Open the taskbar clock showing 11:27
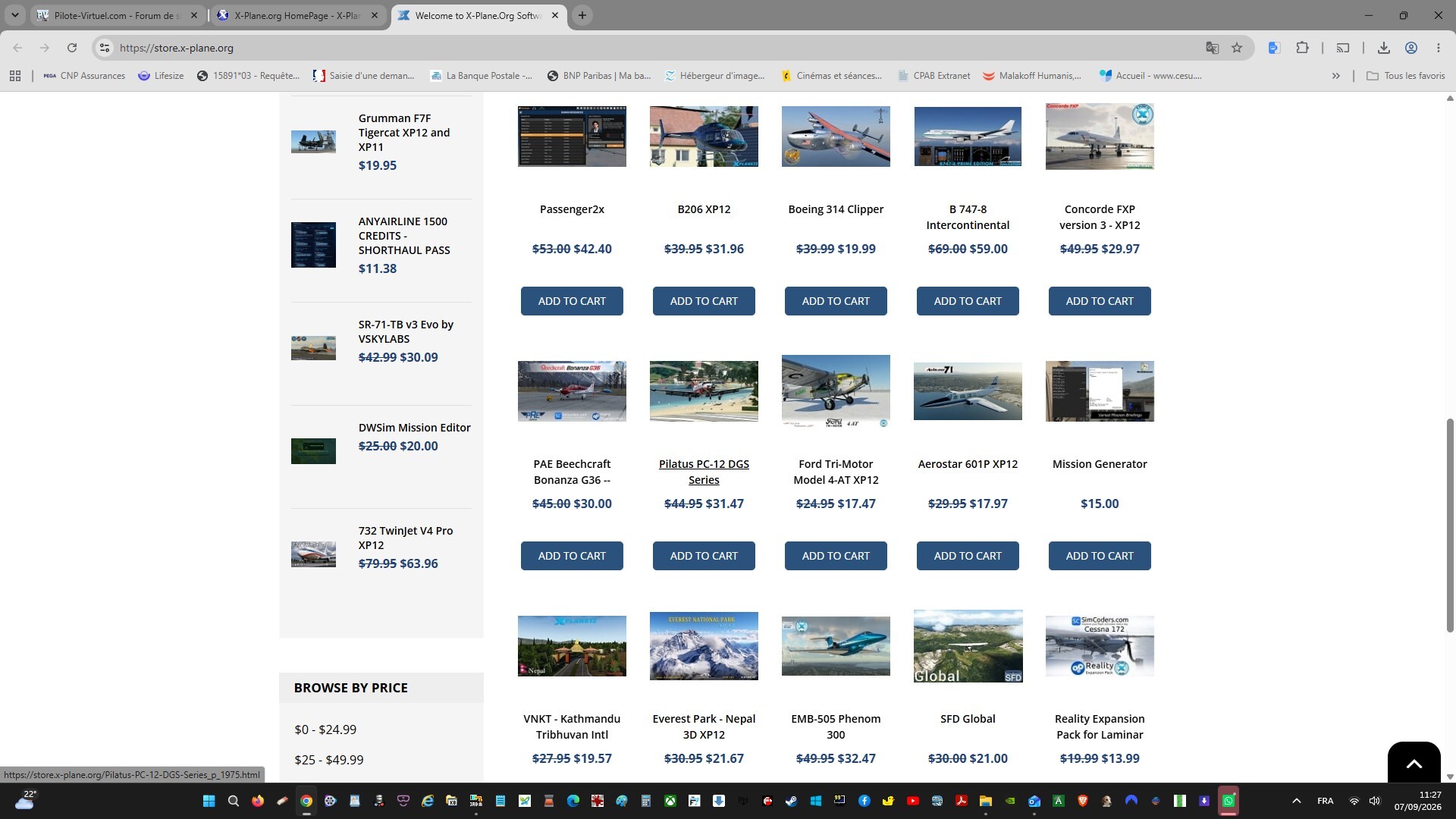This screenshot has width=1456, height=819. [x=1417, y=801]
